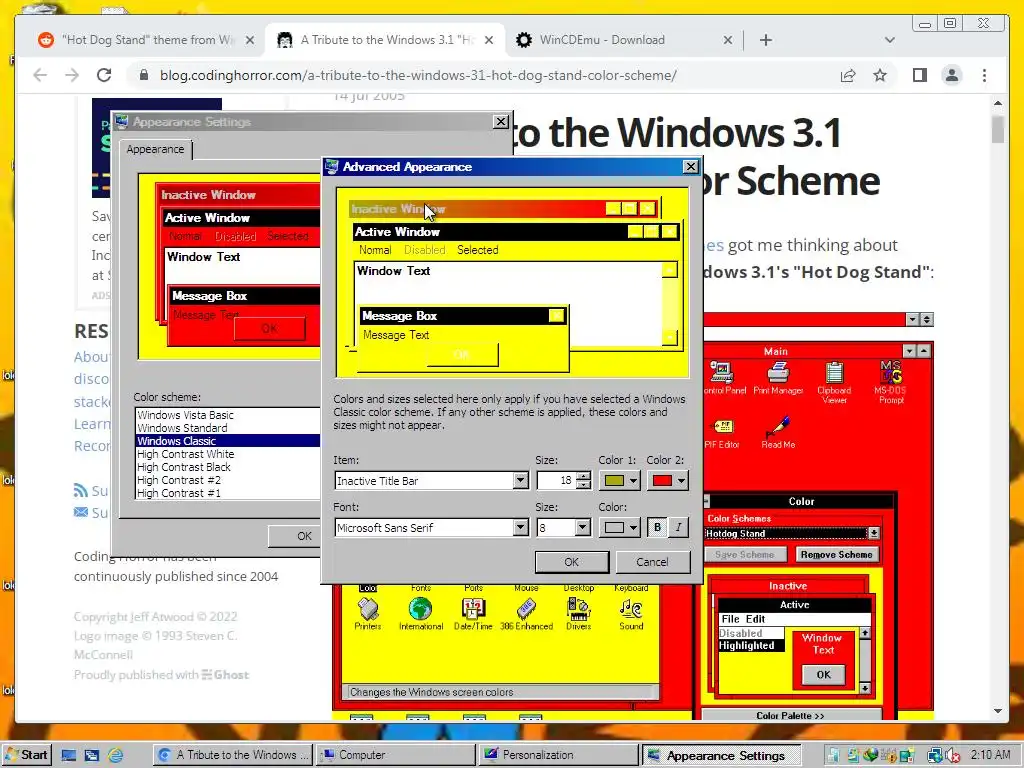1024x768 pixels.
Task: Select the Appearance tab in Appearance Settings
Action: [x=155, y=149]
